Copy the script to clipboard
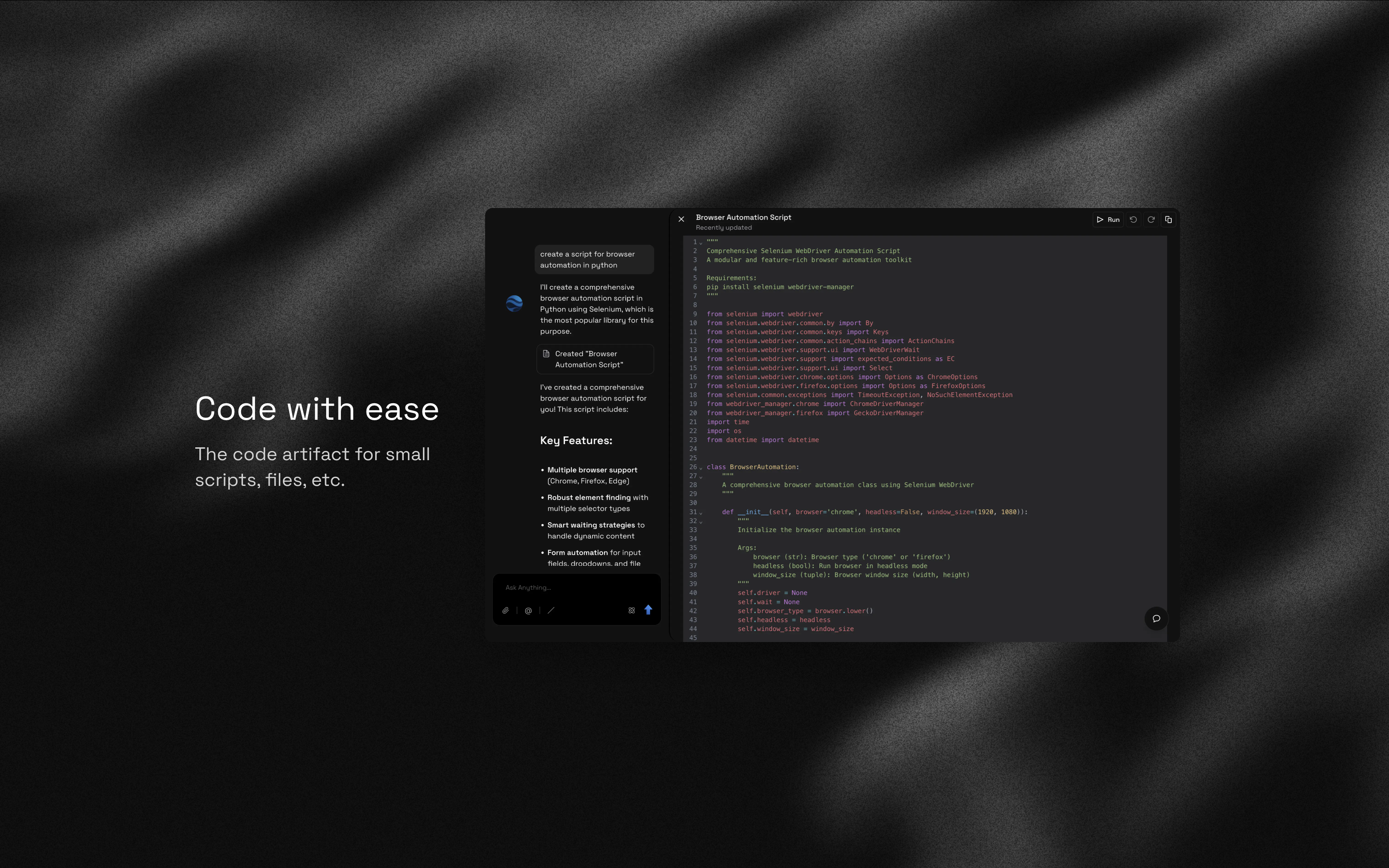 (x=1169, y=220)
